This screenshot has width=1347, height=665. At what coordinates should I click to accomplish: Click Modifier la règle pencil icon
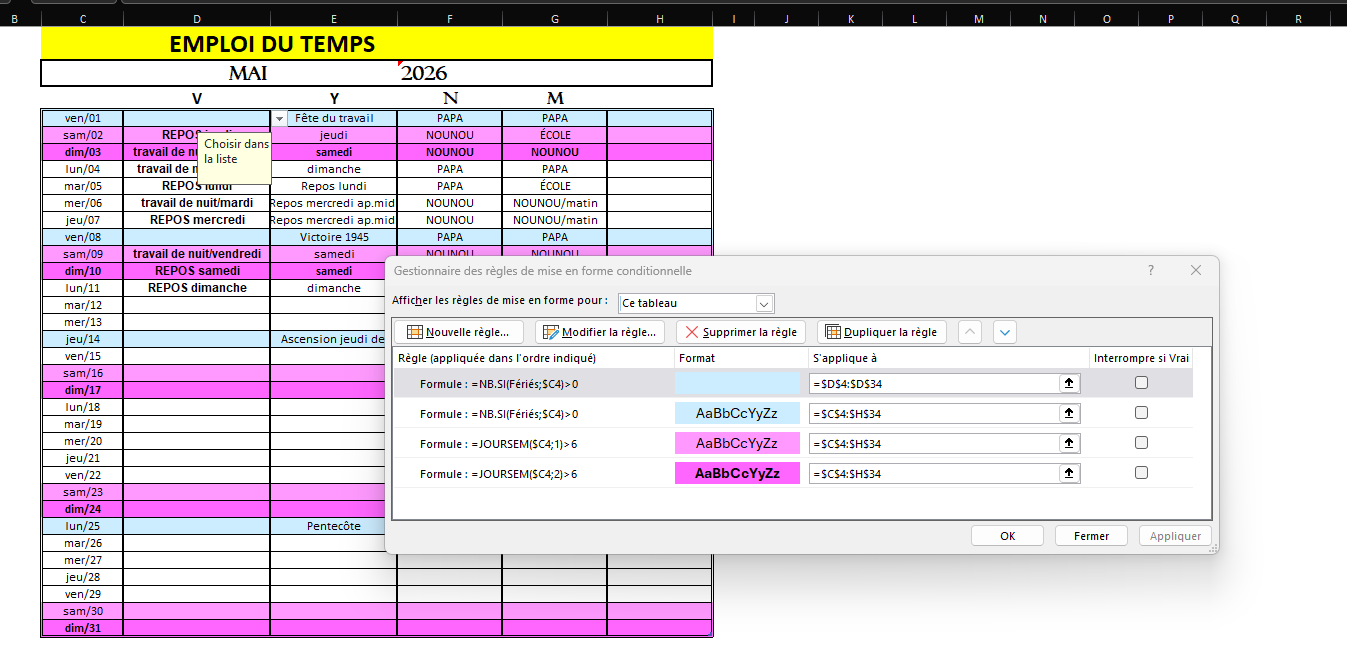[x=550, y=332]
